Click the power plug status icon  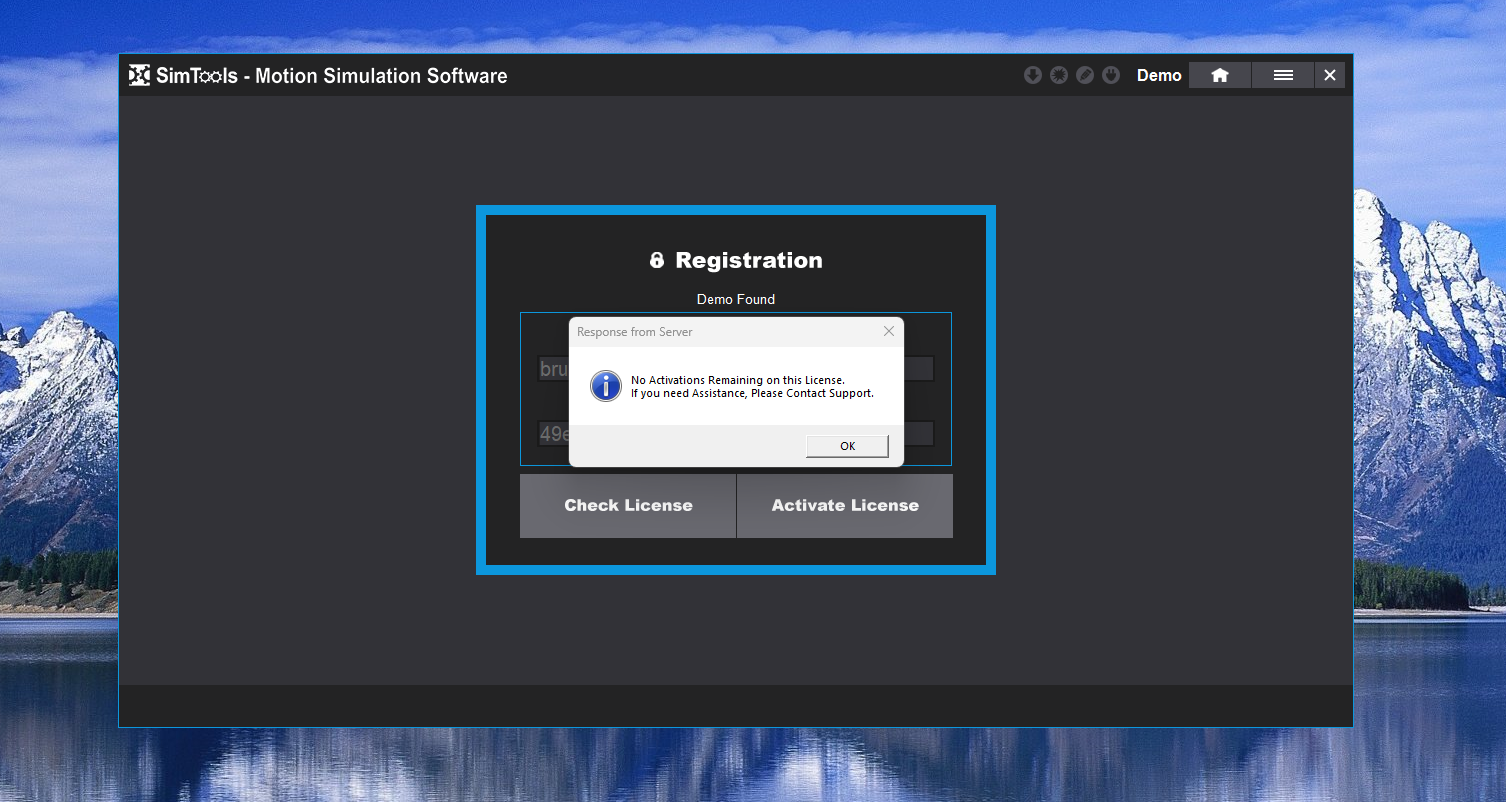[1111, 75]
